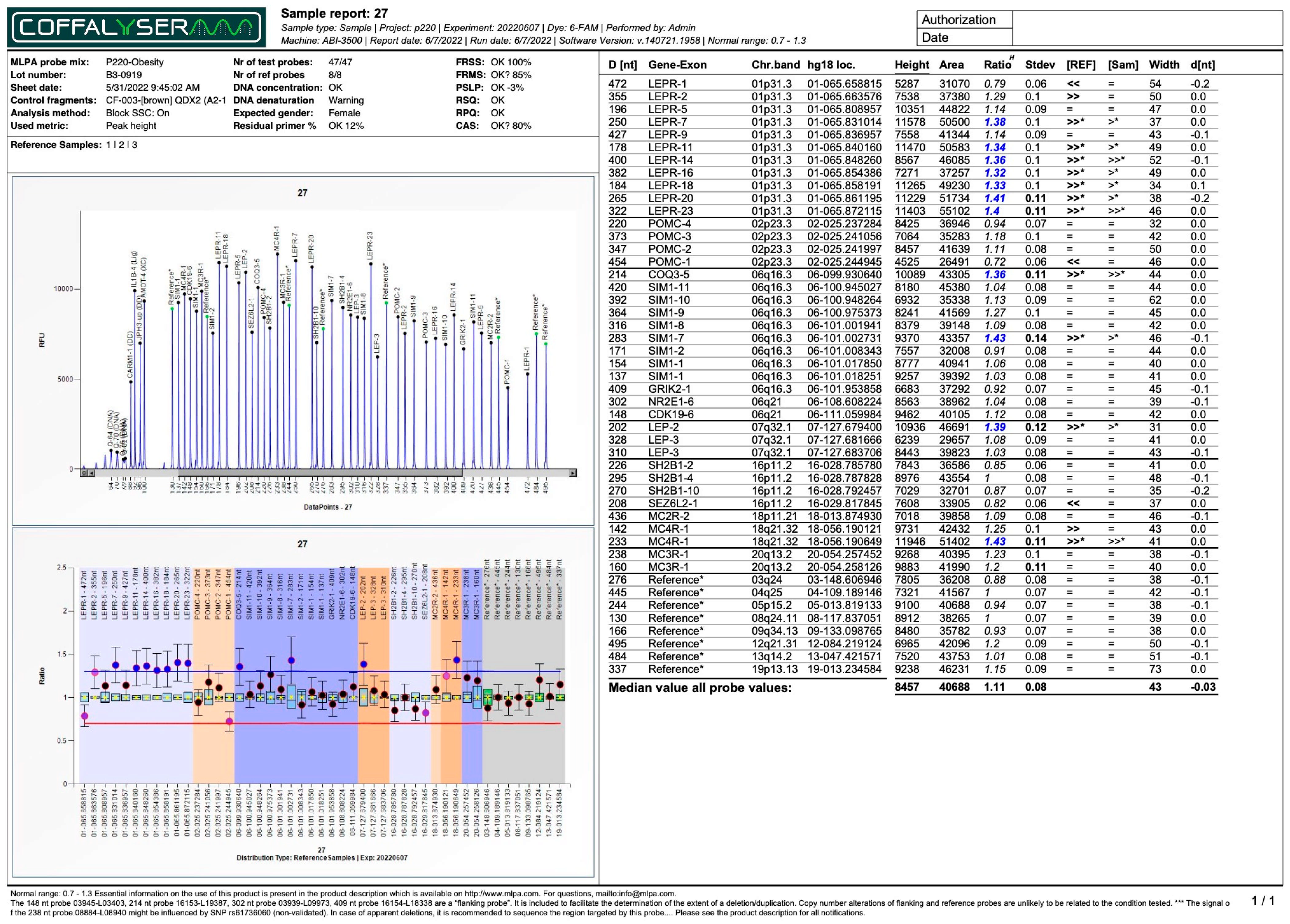The width and height of the screenshot is (1290, 924).
Task: Click the LEPR-1 purple ratio point
Action: [85, 716]
